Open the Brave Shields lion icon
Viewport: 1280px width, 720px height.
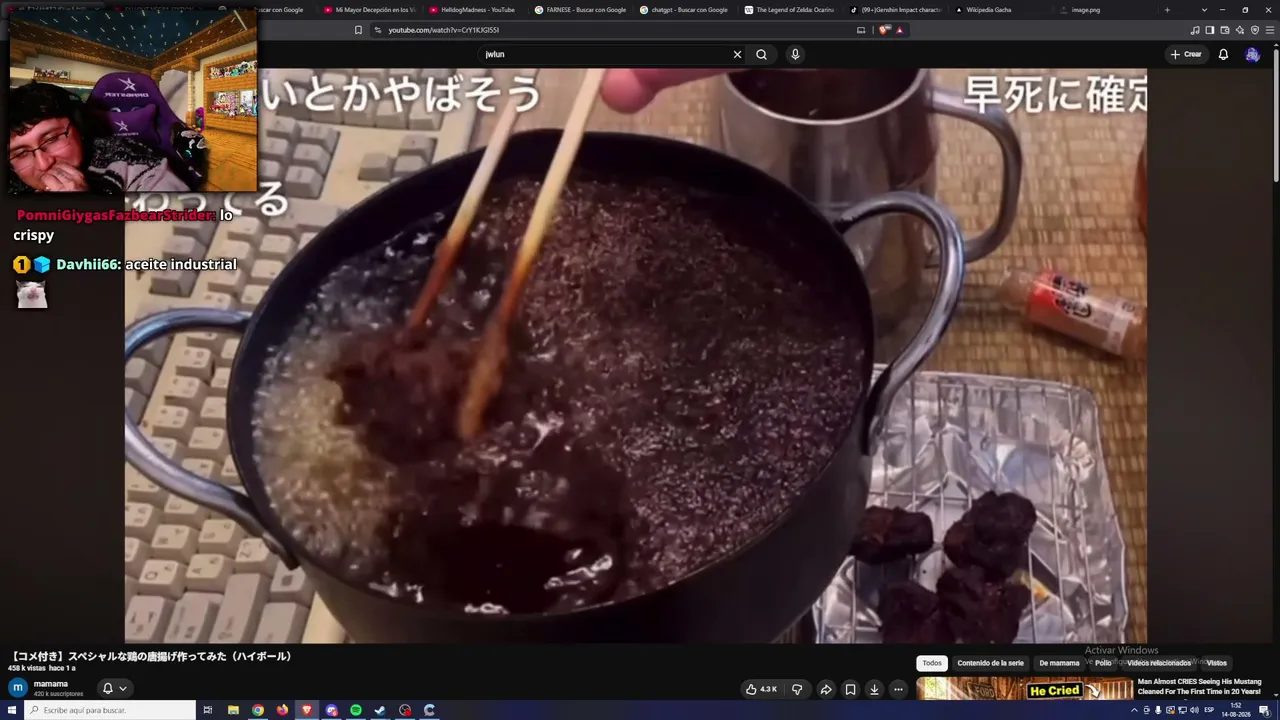pyautogui.click(x=884, y=30)
